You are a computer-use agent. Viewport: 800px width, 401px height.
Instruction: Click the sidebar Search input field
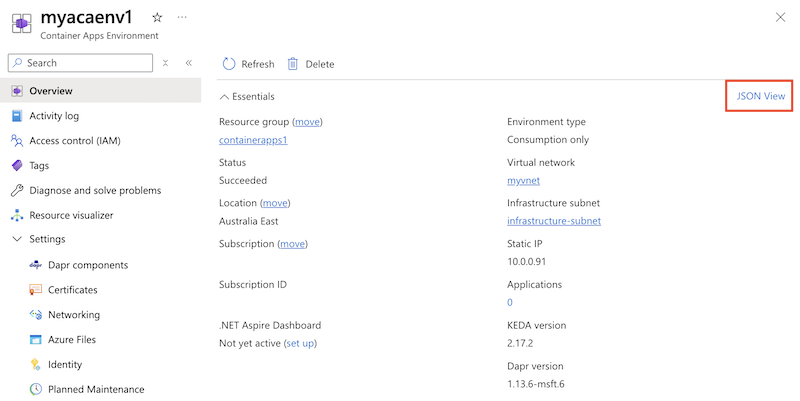point(85,63)
